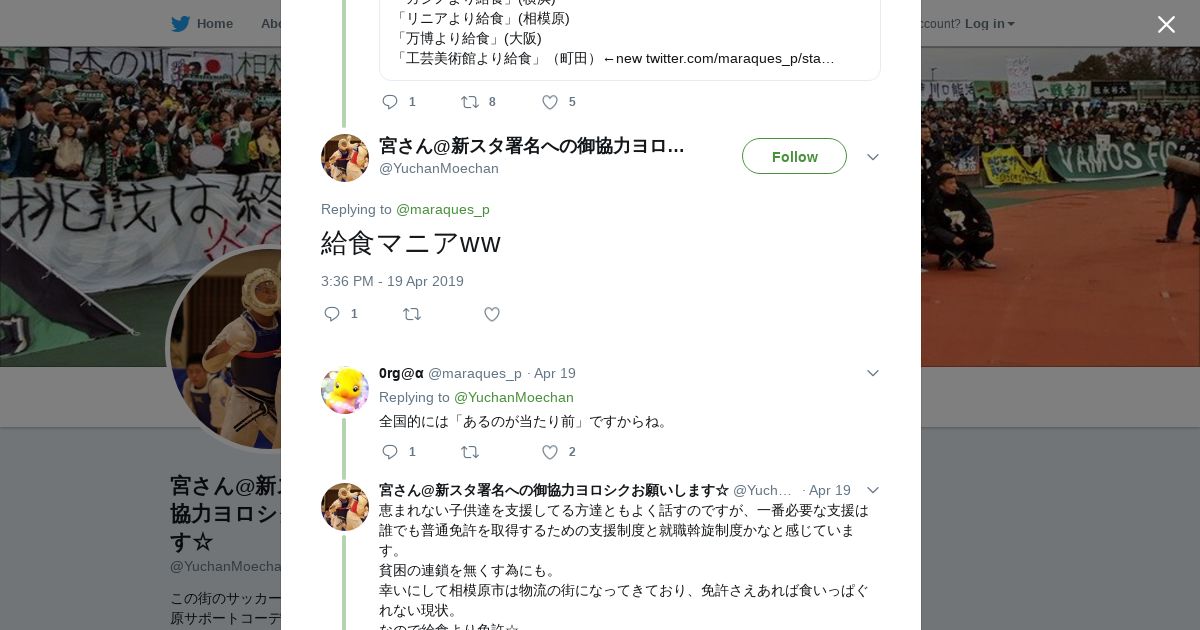Expand options chevron on the 0rg@α reply
1200x630 pixels.
pyautogui.click(x=872, y=373)
